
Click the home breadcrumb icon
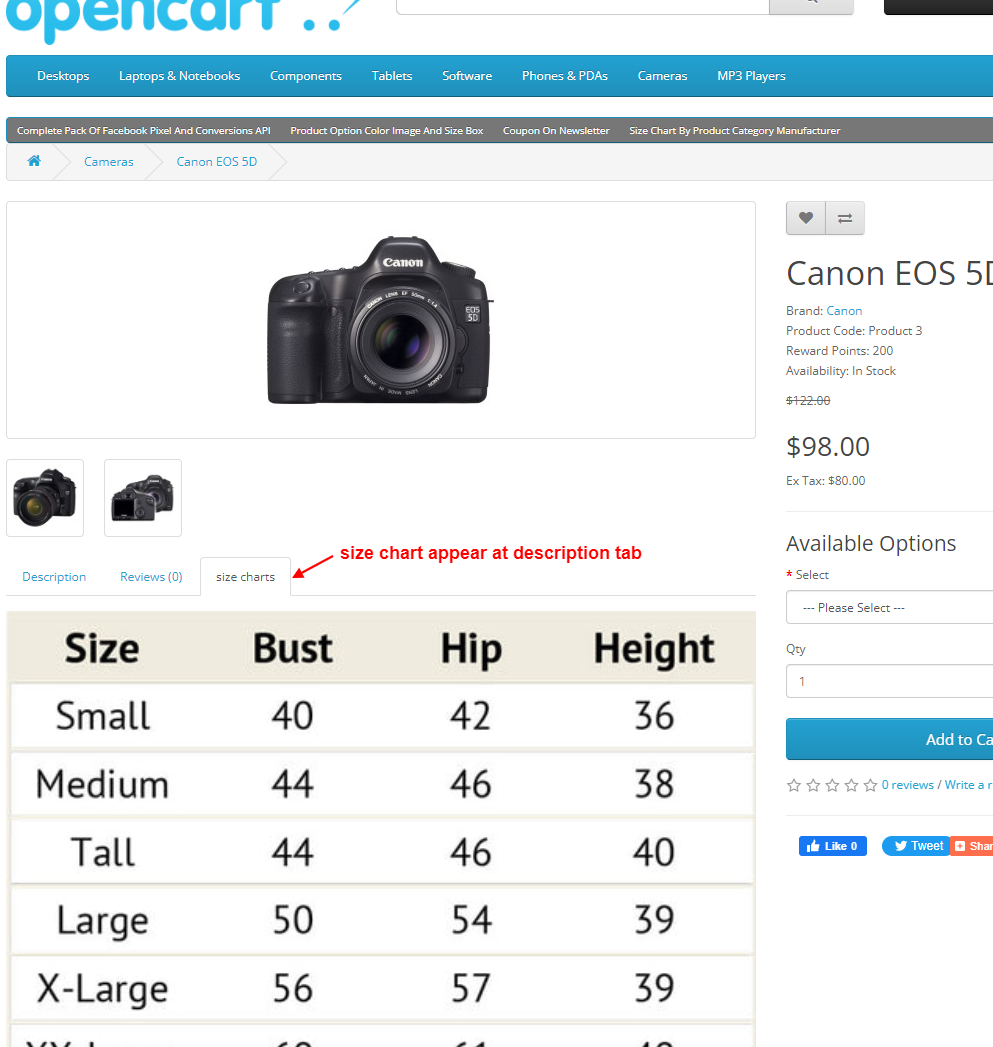tap(33, 160)
